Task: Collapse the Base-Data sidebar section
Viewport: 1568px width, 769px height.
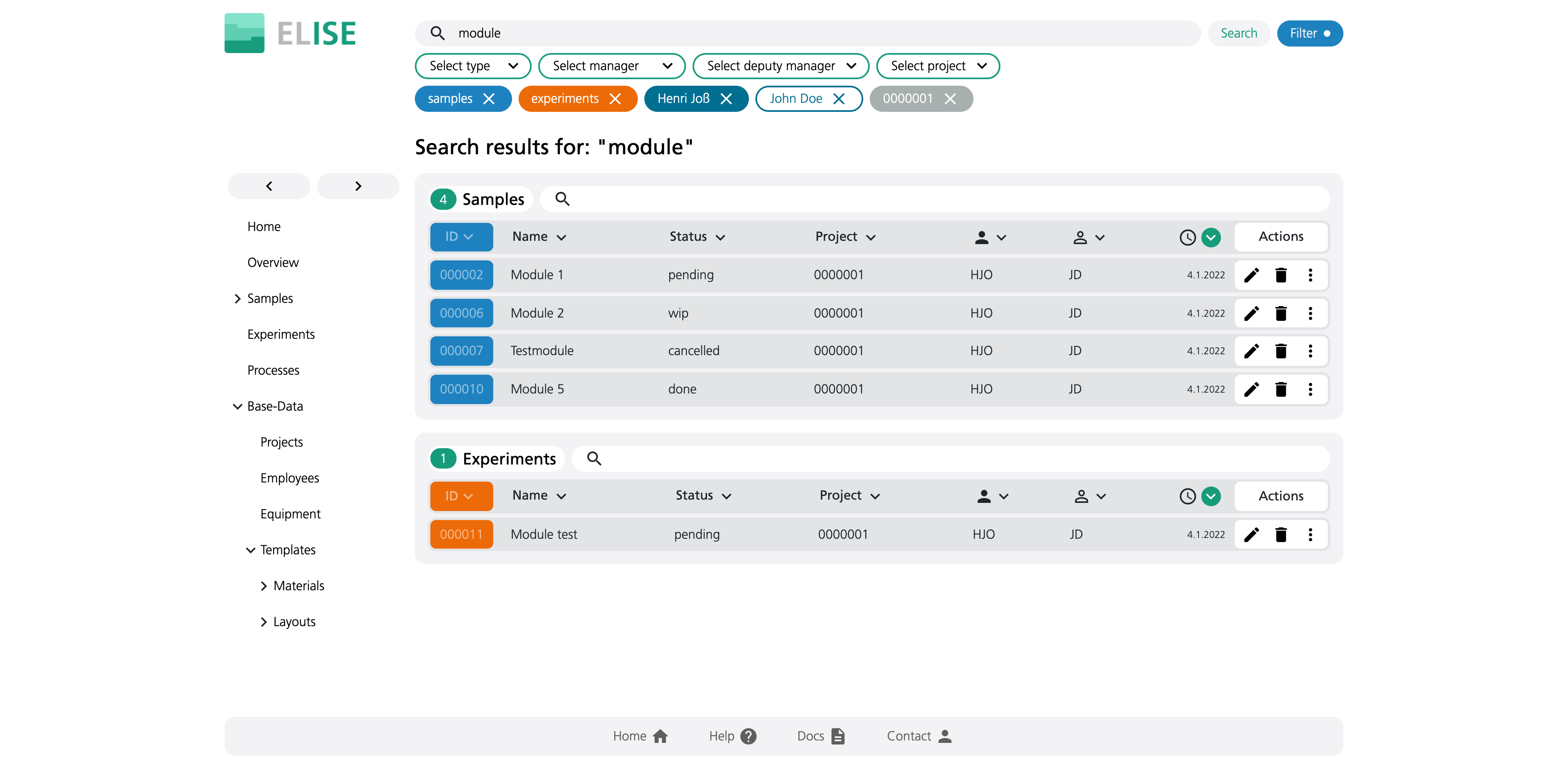Action: [x=237, y=407]
